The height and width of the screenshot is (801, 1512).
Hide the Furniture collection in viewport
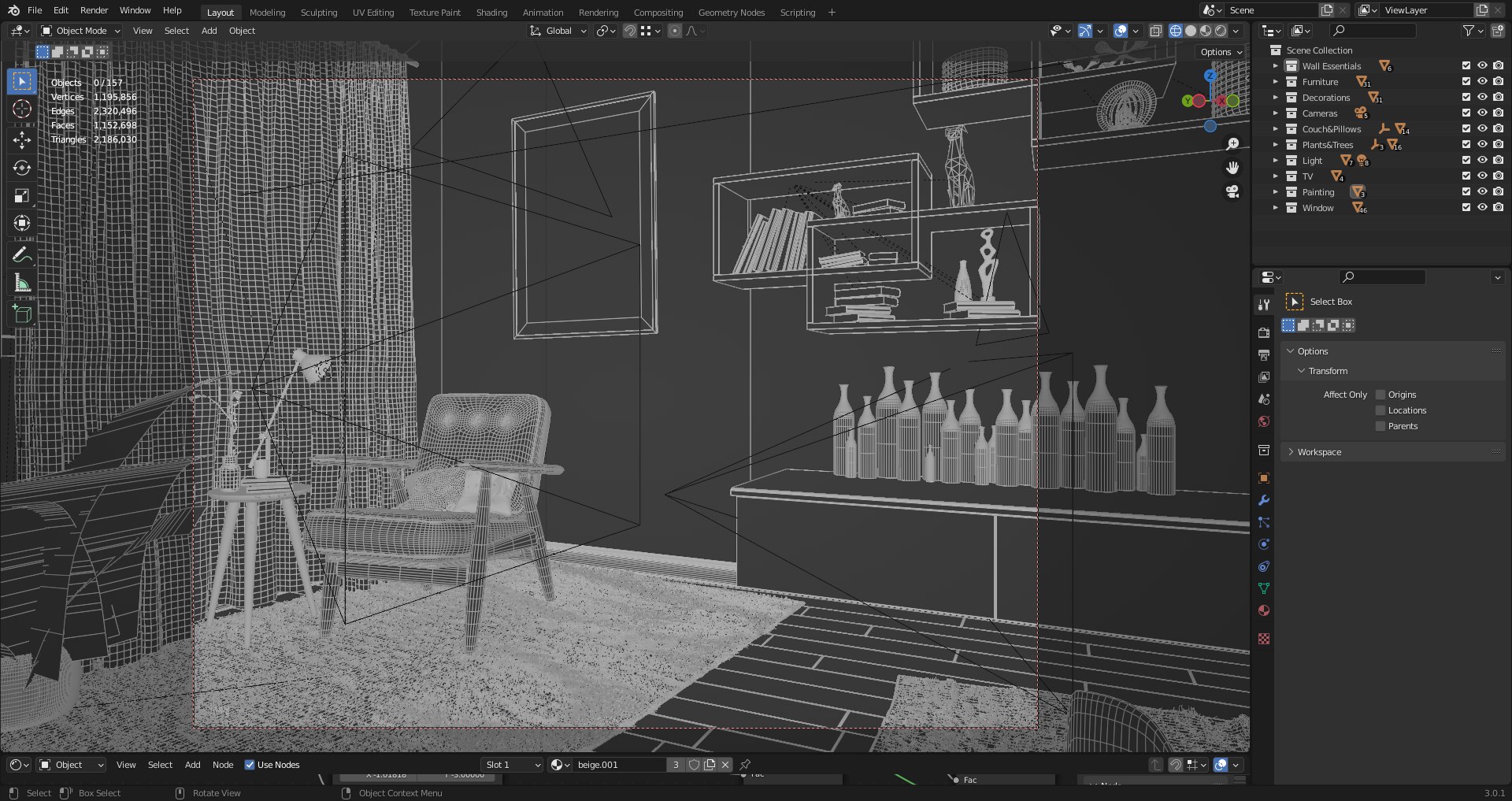[1482, 82]
